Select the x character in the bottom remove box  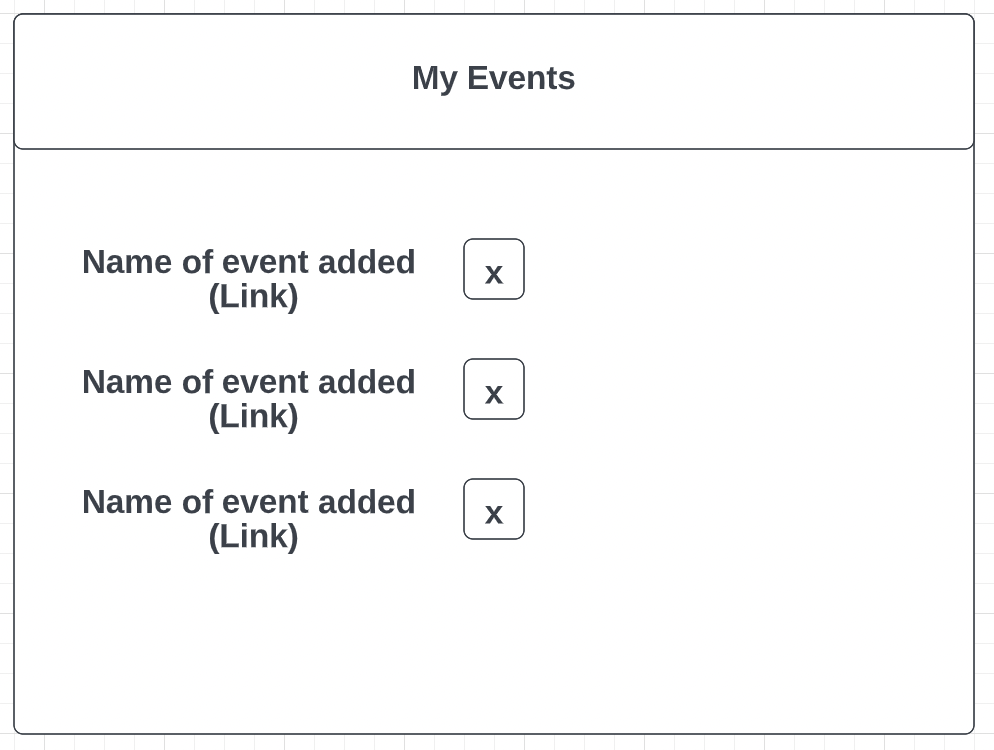tap(494, 514)
